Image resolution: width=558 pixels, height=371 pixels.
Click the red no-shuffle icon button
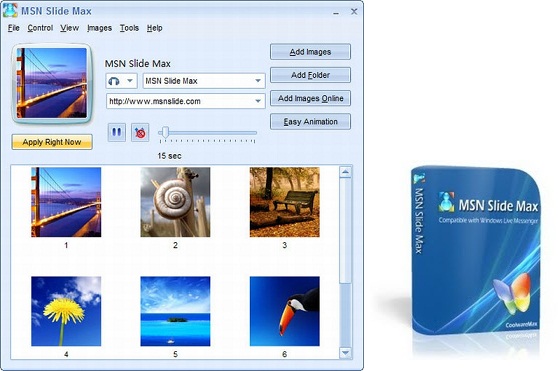pyautogui.click(x=140, y=133)
